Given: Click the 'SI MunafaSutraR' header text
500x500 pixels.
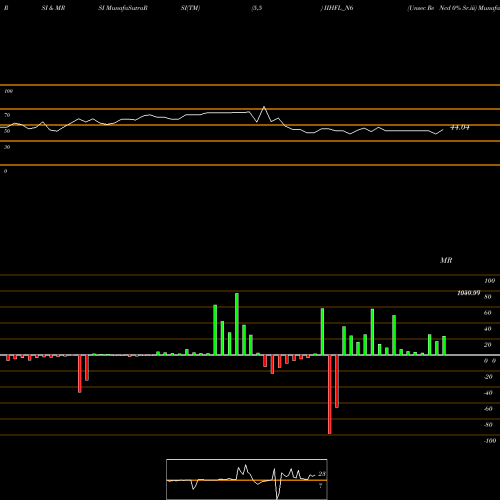Looking at the screenshot, I should (123, 8).
